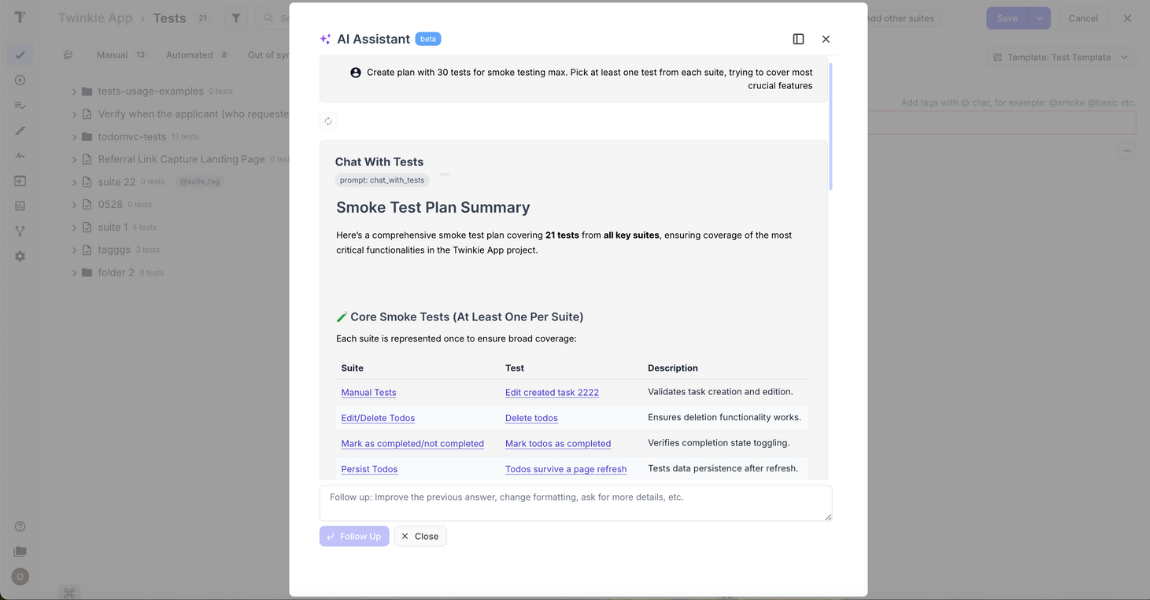1150x600 pixels.
Task: Select the branching workflow icon in sidebar
Action: coord(20,230)
